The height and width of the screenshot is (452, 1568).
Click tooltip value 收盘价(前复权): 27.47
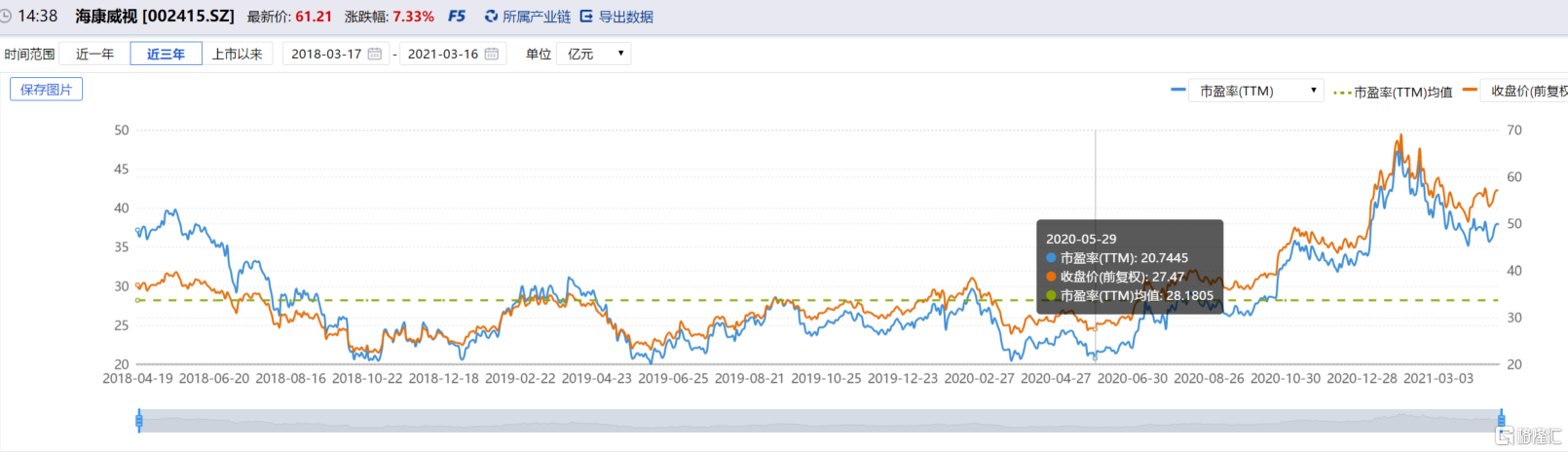click(x=1123, y=277)
